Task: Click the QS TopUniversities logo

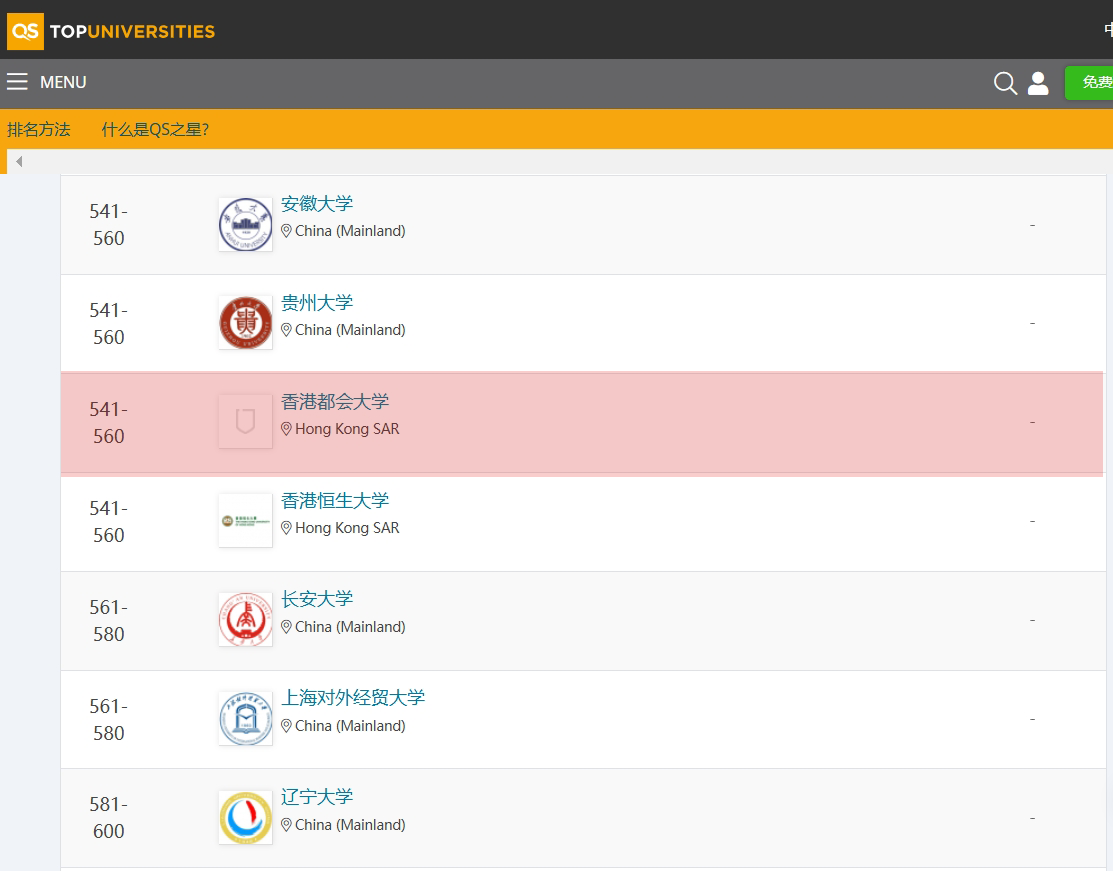Action: pyautogui.click(x=110, y=30)
